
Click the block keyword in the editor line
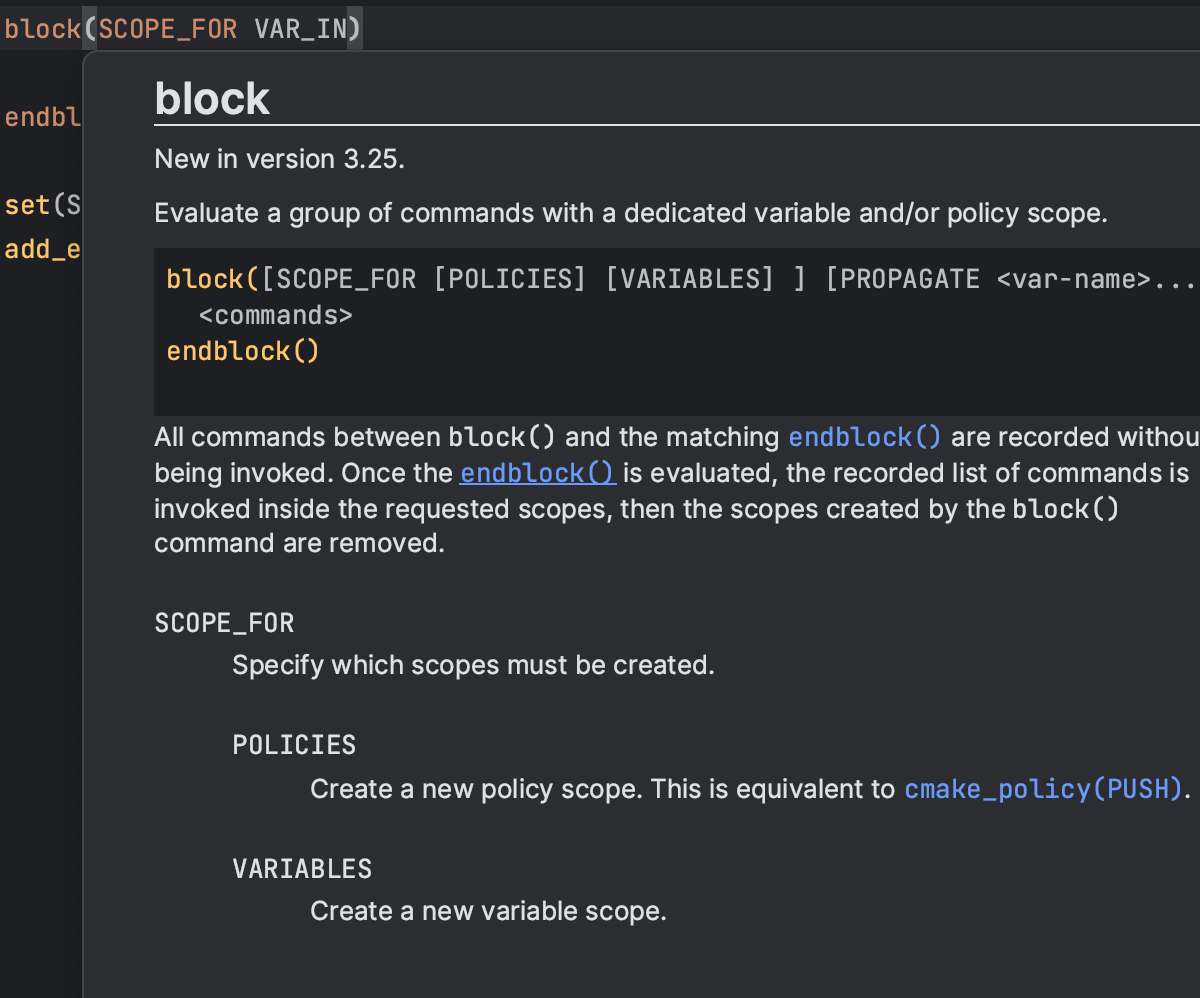42,30
